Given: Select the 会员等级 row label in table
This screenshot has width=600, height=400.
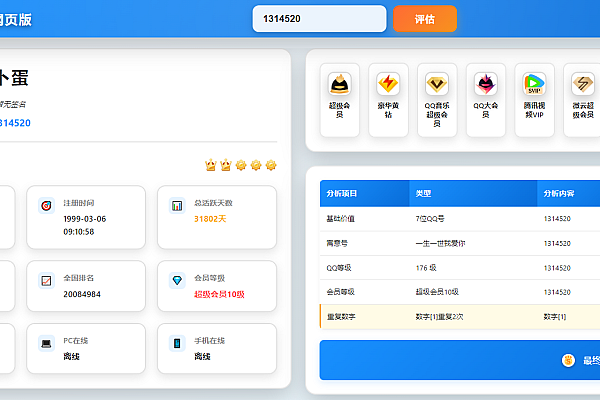Looking at the screenshot, I should 340,292.
